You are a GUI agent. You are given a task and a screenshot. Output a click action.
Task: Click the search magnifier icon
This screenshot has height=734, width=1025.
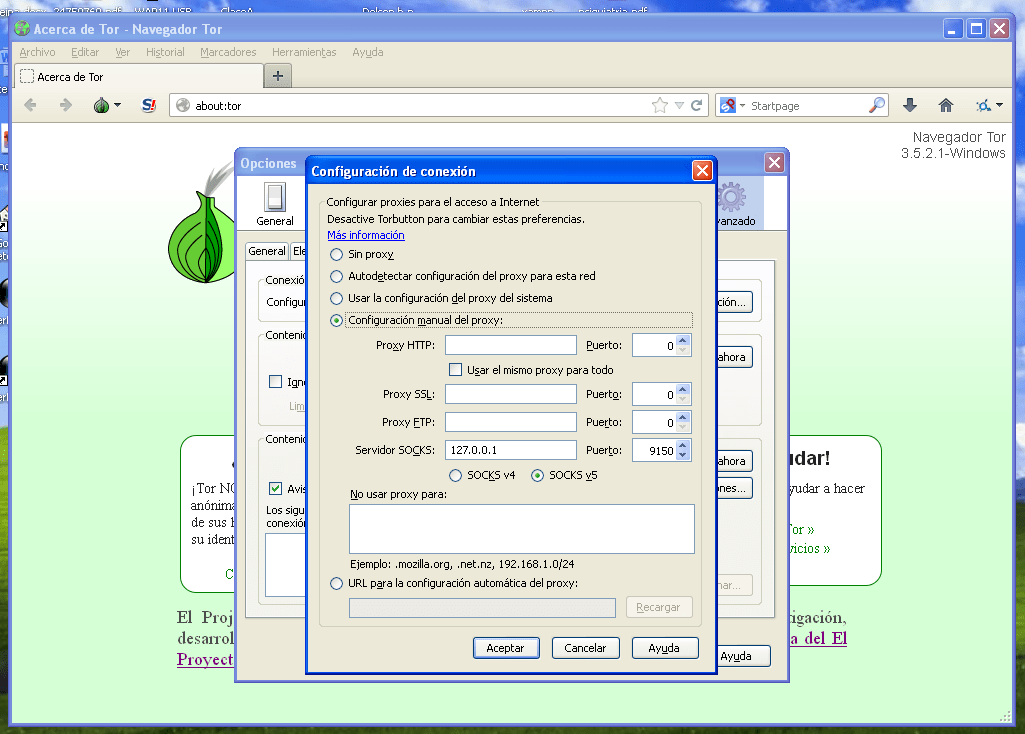click(877, 105)
